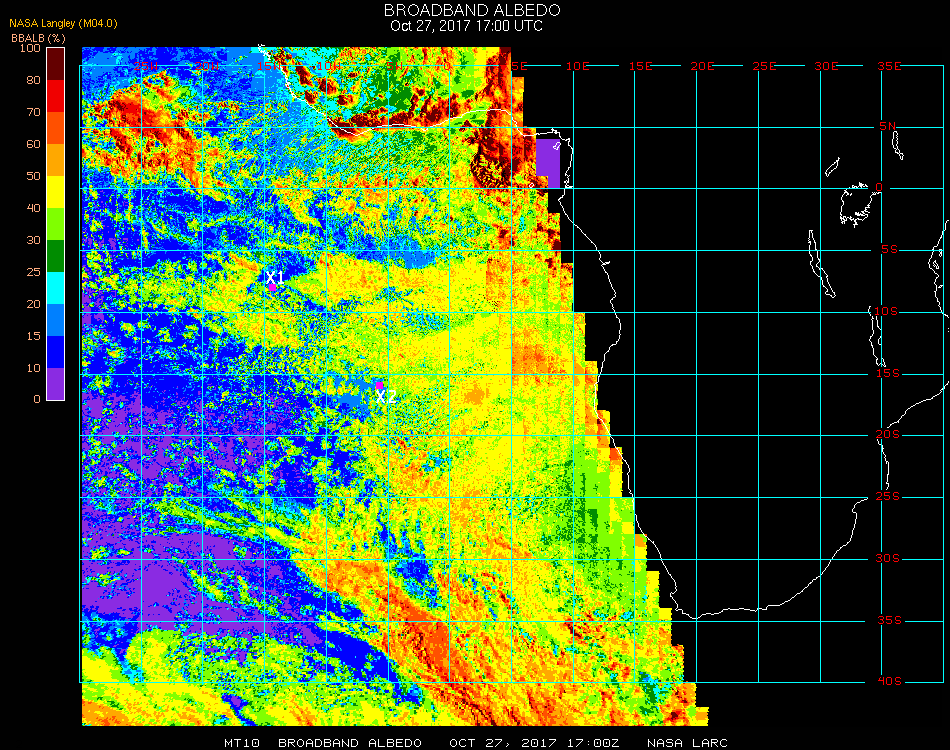Screen dimensions: 950x750
Task: Click the solid purple rectangle near 5E
Action: point(548,164)
